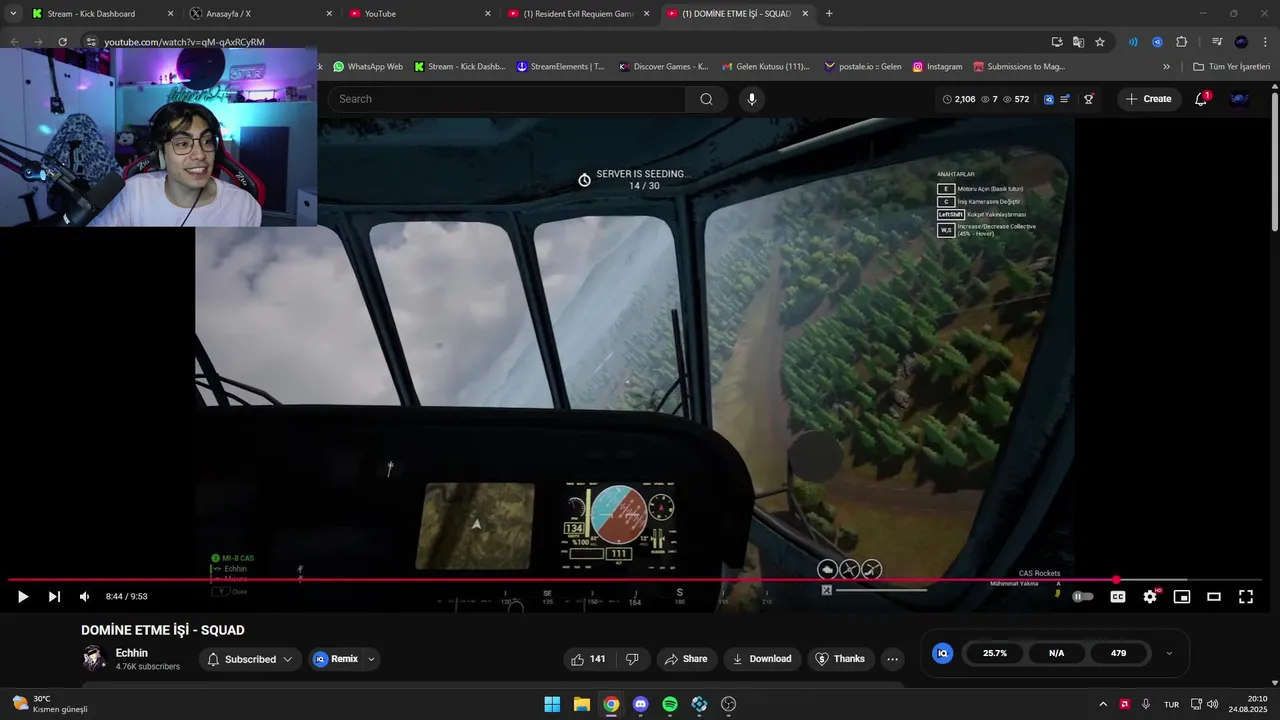Toggle theater mode in the player
This screenshot has width=1280, height=720.
(1214, 597)
